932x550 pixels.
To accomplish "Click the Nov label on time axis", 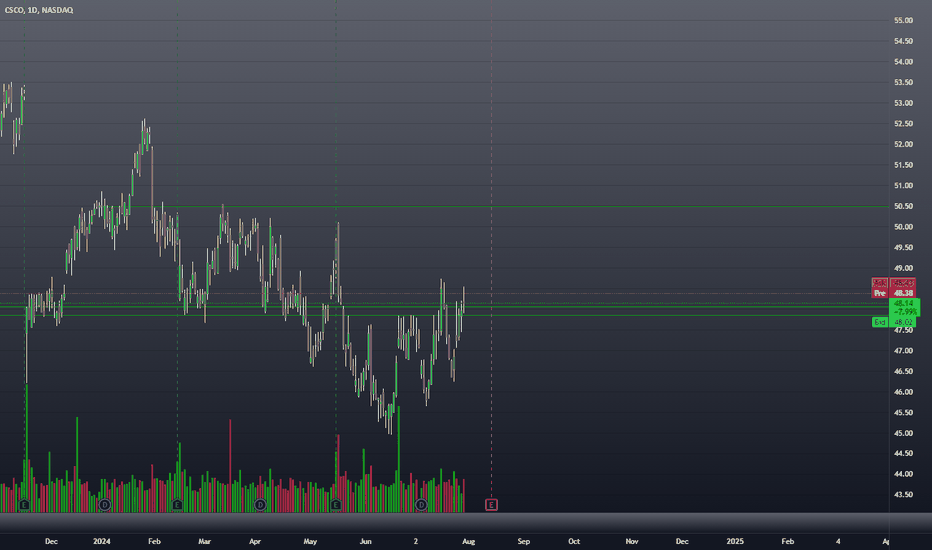I will pos(632,541).
